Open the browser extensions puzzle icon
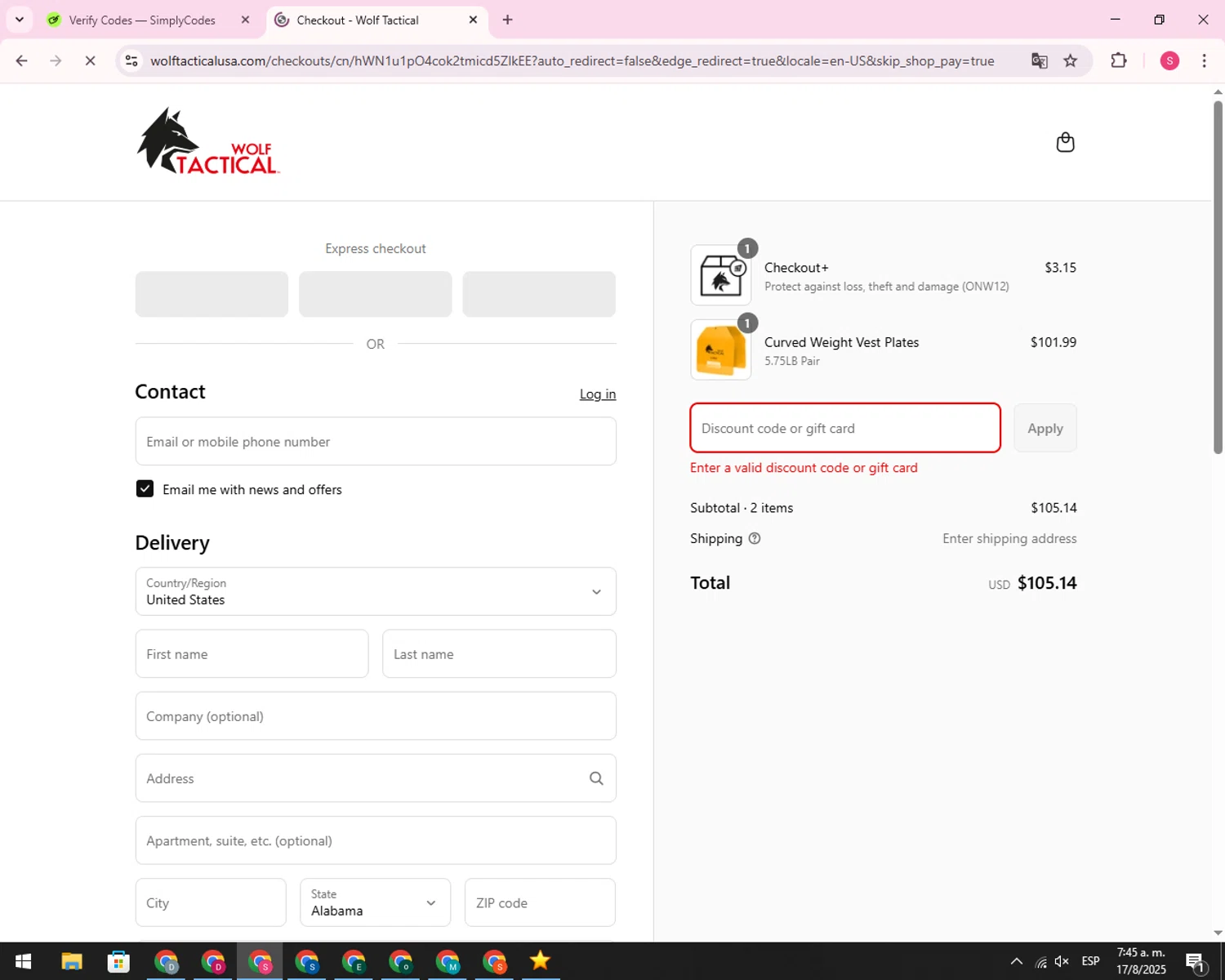Image resolution: width=1225 pixels, height=980 pixels. 1119,60
